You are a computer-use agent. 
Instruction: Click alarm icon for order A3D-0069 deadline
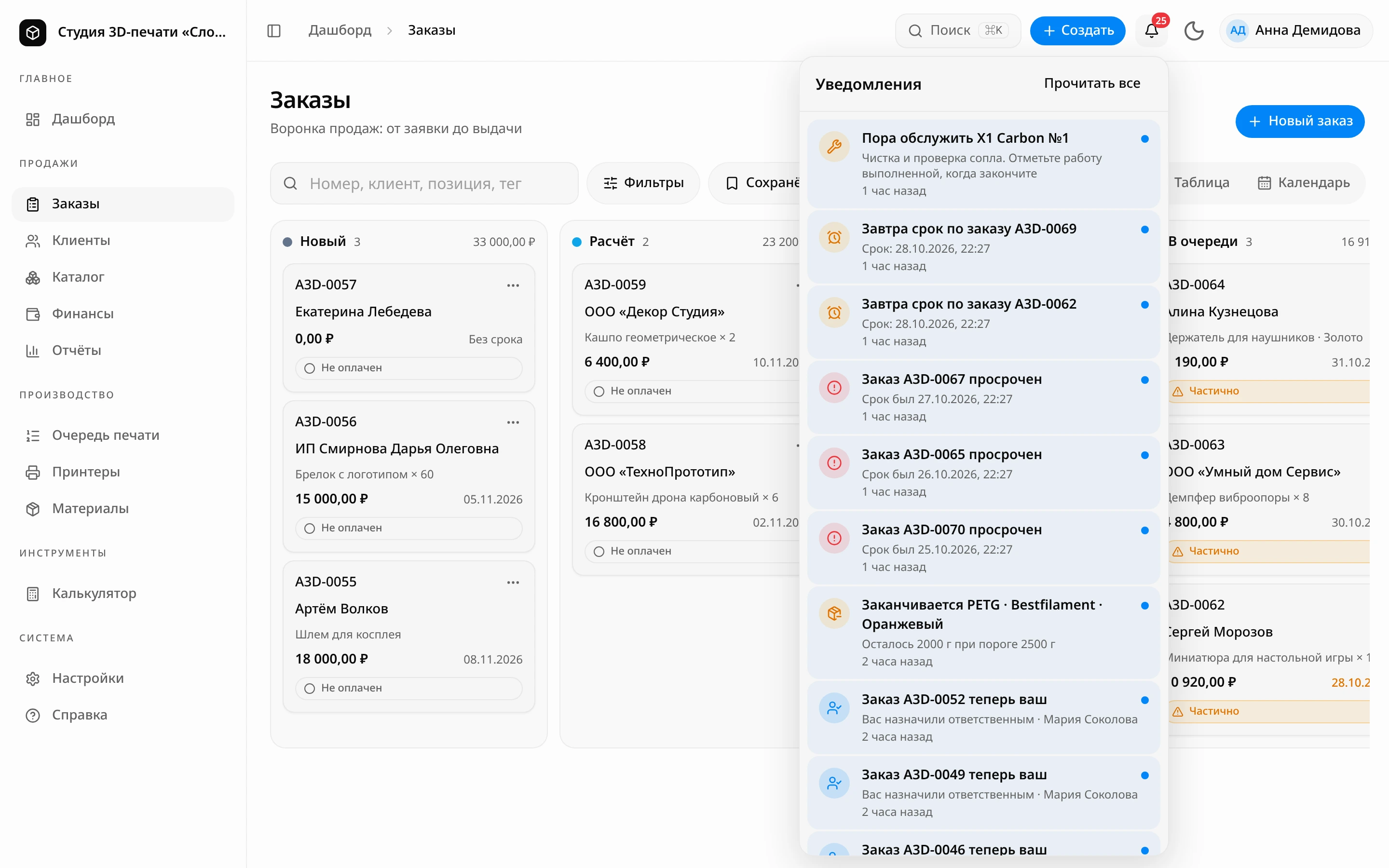[834, 237]
